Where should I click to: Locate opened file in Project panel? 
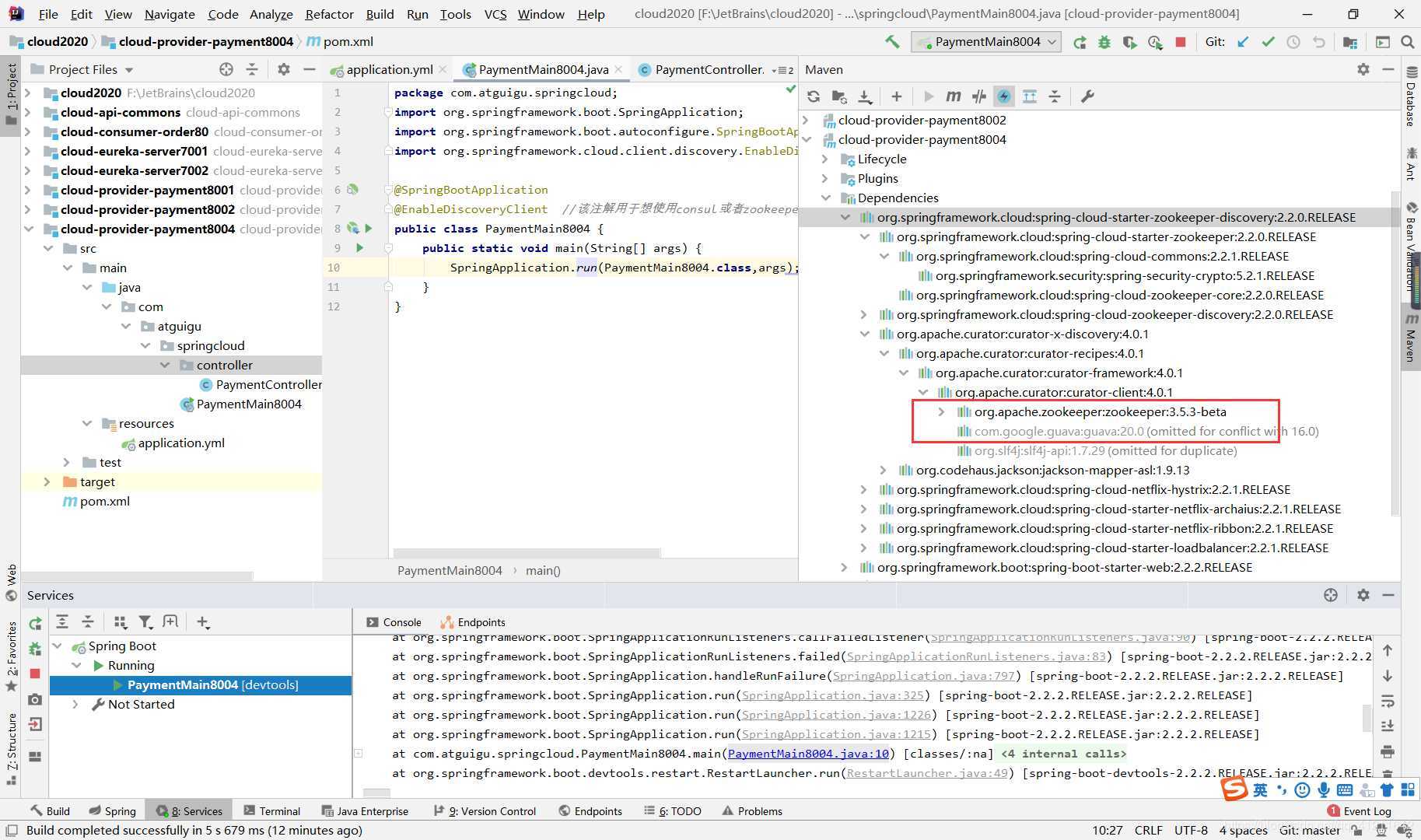pyautogui.click(x=226, y=69)
